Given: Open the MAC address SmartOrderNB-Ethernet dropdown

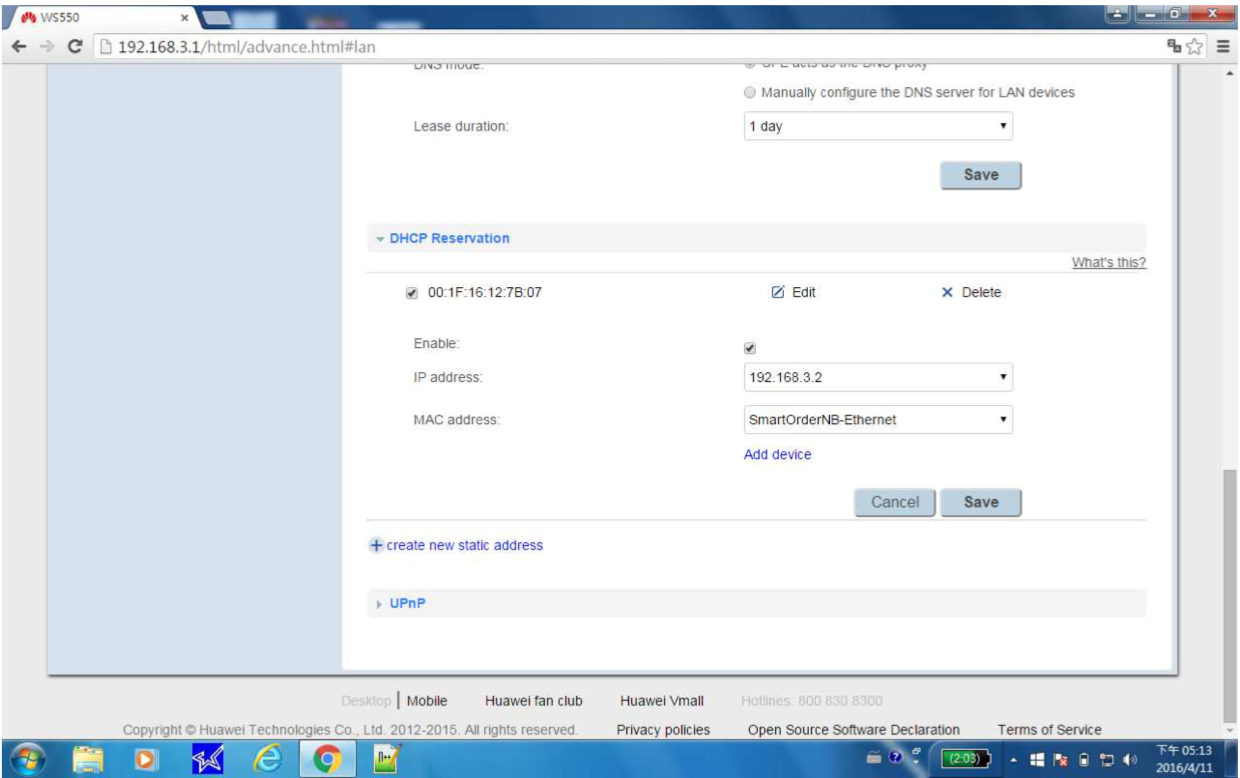Looking at the screenshot, I should 877,420.
